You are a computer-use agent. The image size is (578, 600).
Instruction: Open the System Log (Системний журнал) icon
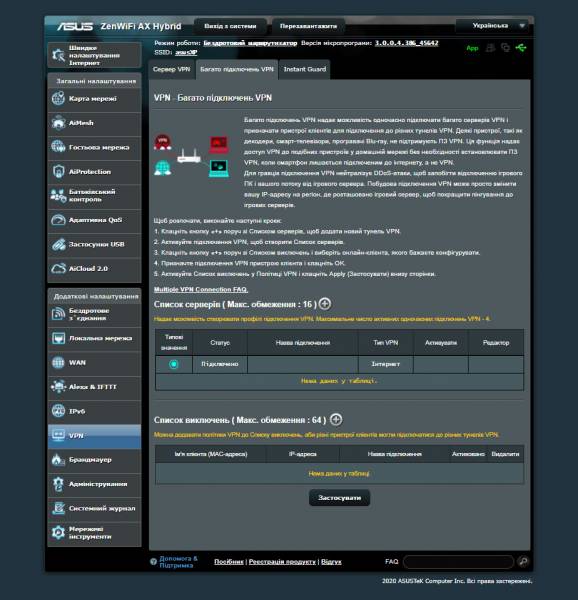pyautogui.click(x=58, y=508)
